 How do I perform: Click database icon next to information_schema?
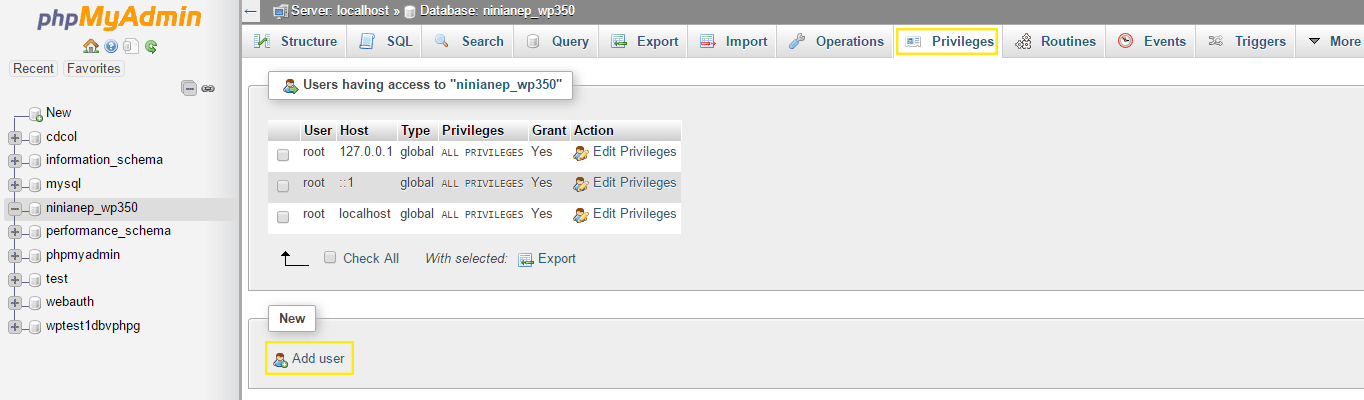[35, 160]
